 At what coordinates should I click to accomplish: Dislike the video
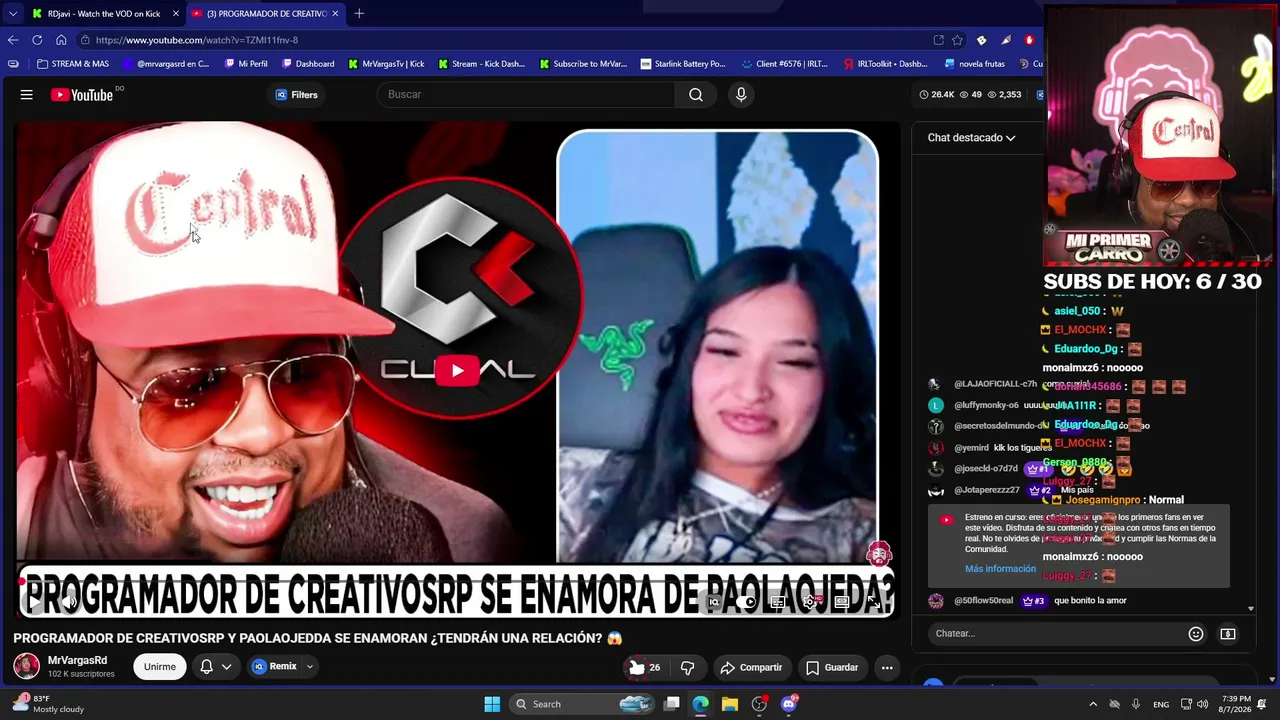coord(687,667)
